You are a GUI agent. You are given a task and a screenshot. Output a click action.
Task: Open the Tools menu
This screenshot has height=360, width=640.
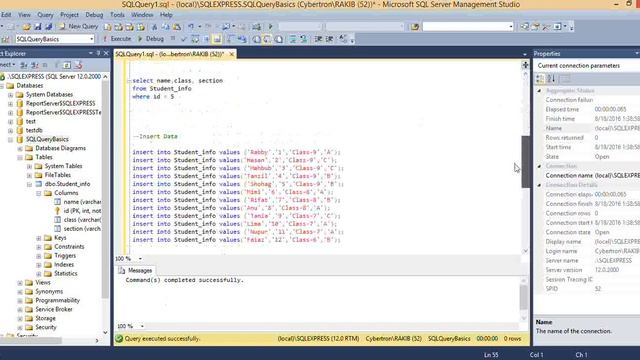coord(117,15)
